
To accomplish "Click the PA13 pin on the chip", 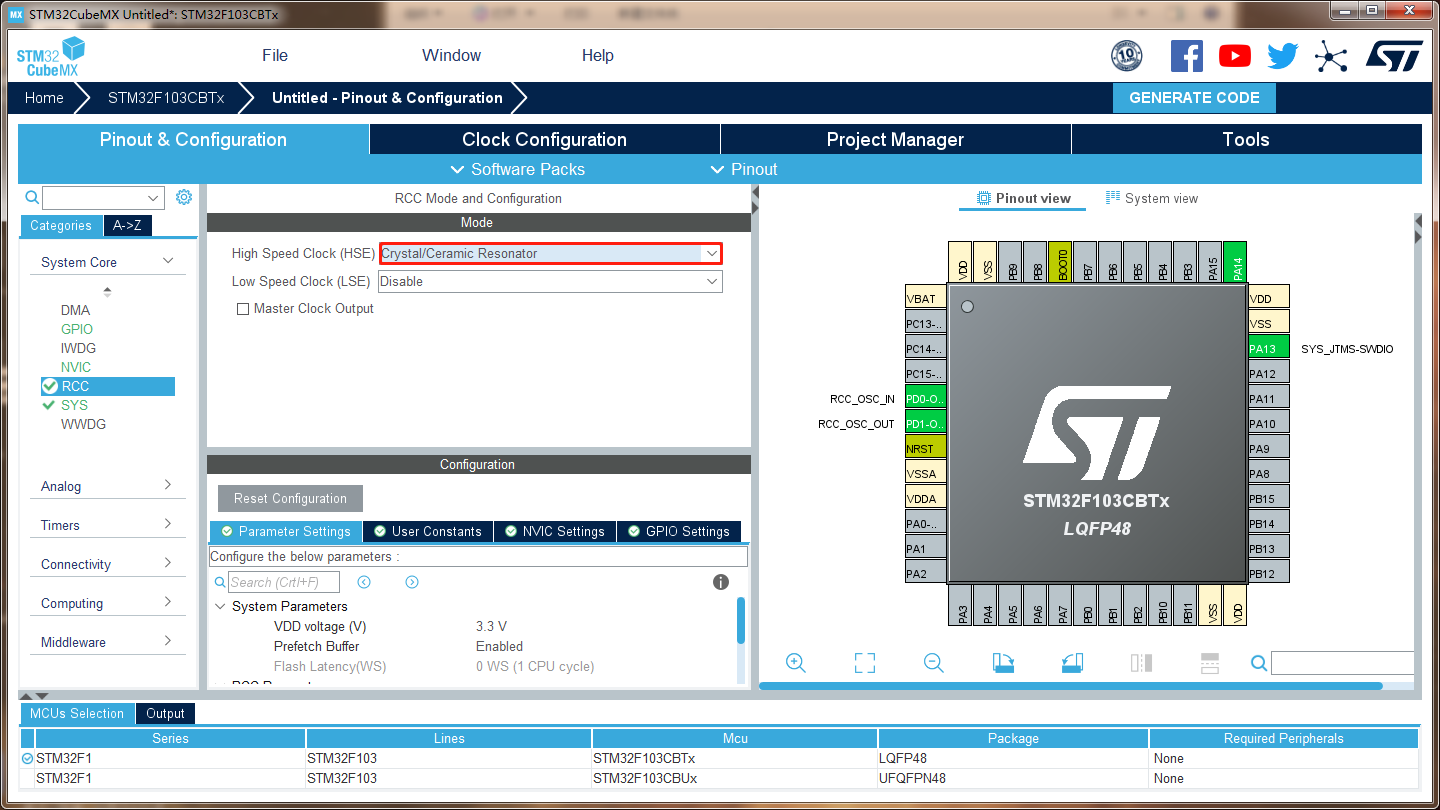I will (1268, 349).
